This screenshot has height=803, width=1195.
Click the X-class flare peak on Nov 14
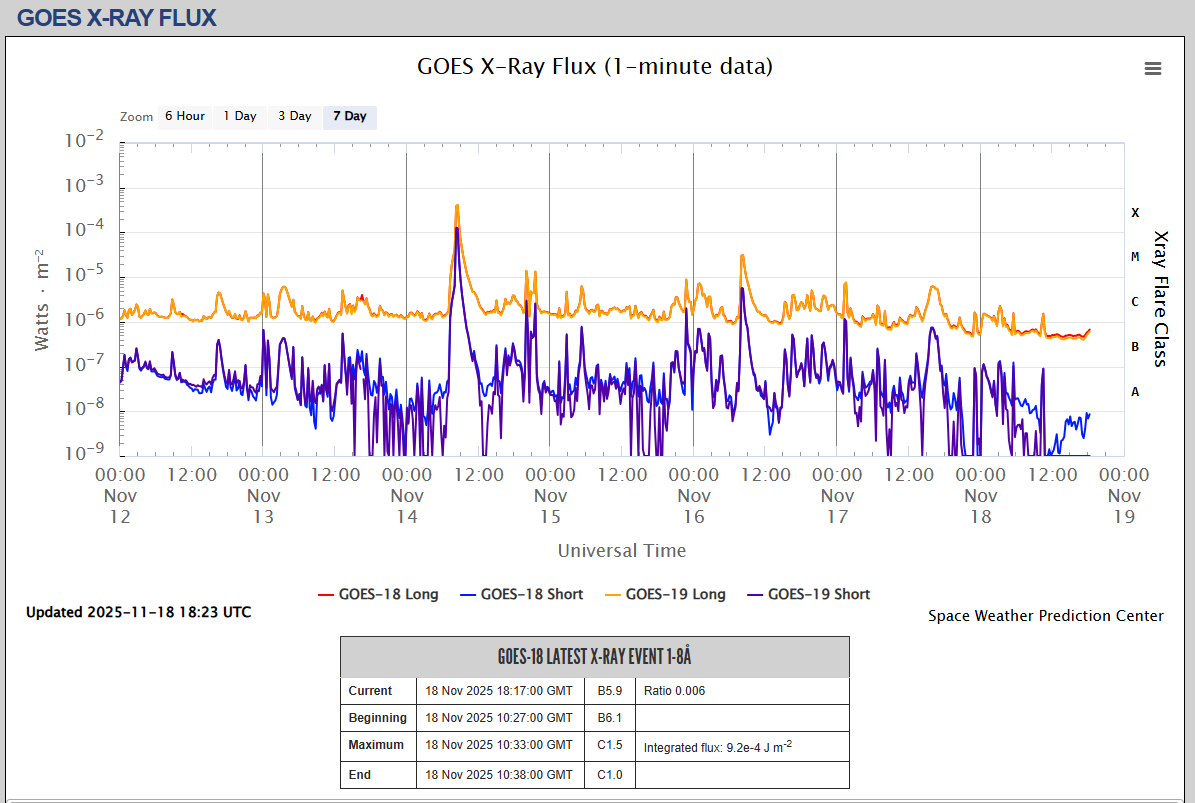(457, 206)
